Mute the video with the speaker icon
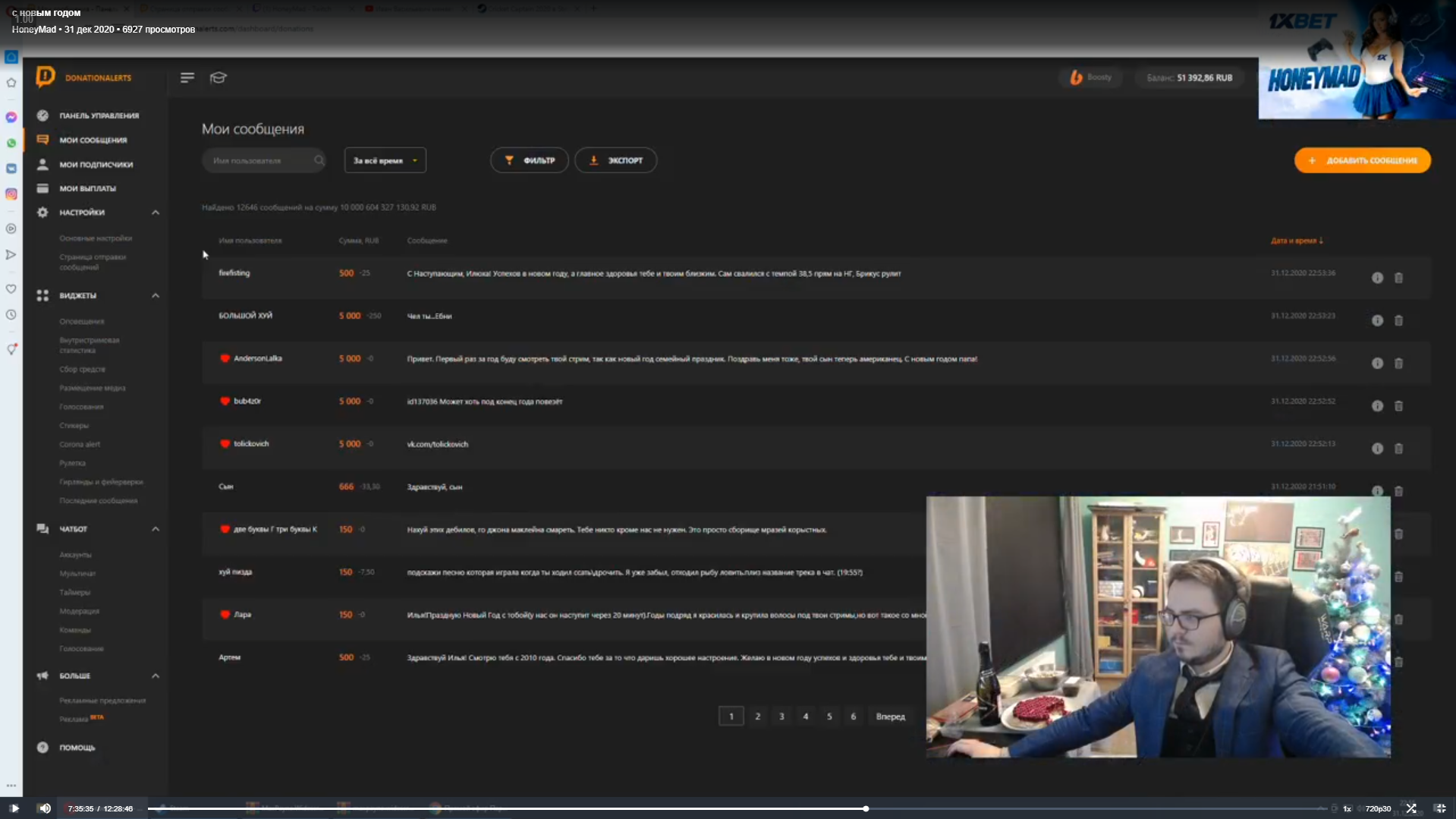The height and width of the screenshot is (819, 1456). tap(45, 808)
